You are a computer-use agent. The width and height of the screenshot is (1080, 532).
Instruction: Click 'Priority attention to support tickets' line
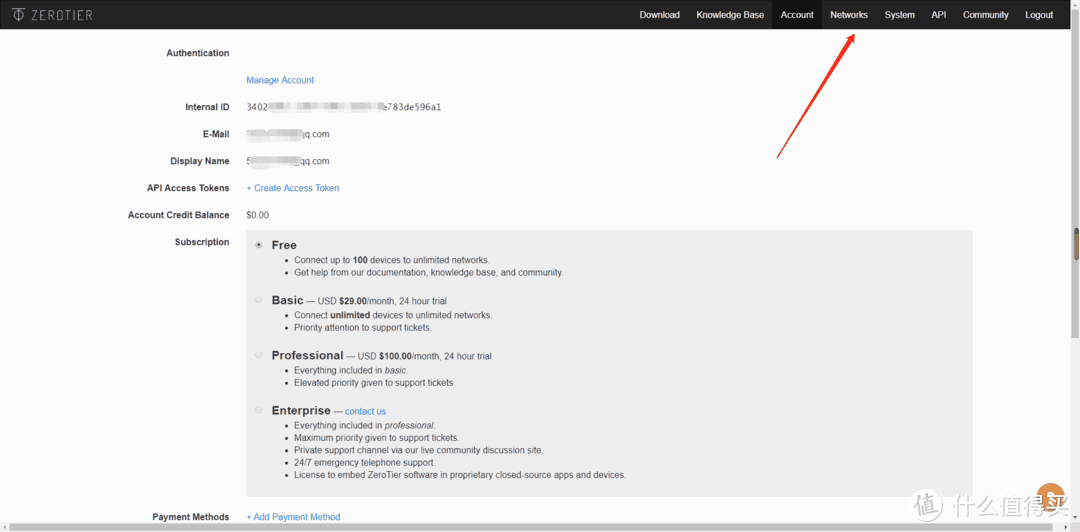tap(363, 327)
